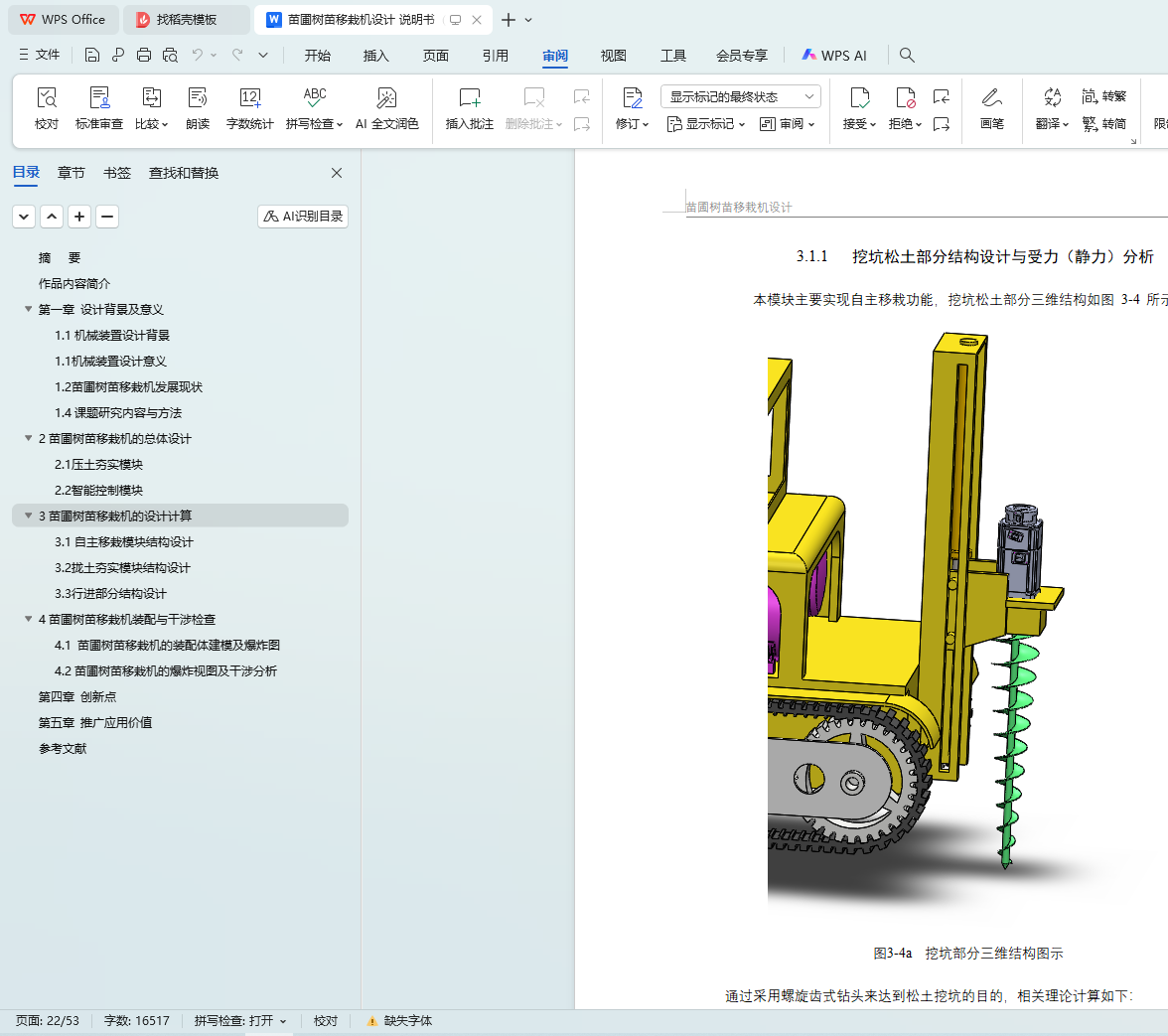Open the 文件 menu
This screenshot has width=1168, height=1036.
[x=40, y=55]
